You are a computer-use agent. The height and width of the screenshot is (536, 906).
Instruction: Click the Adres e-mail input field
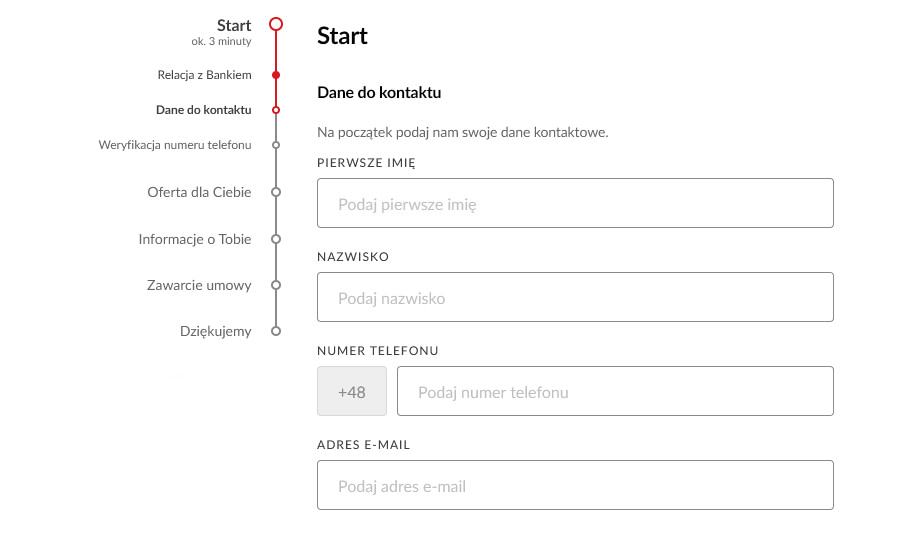point(575,485)
